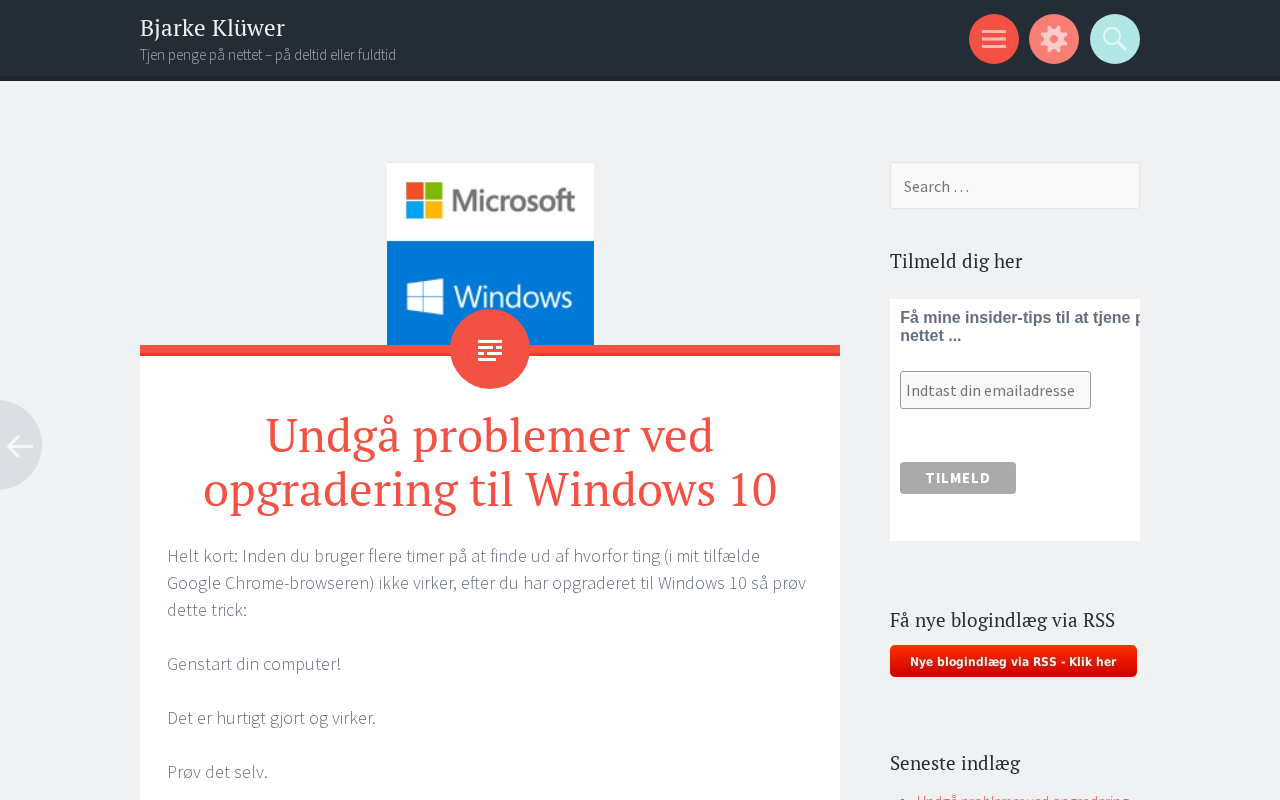Click the Seneste indlæg heading
Screen dimensions: 1280x800
[955, 763]
